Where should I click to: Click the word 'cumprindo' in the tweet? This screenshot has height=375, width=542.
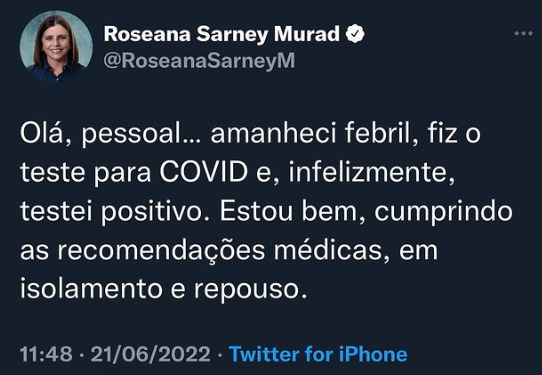point(443,212)
